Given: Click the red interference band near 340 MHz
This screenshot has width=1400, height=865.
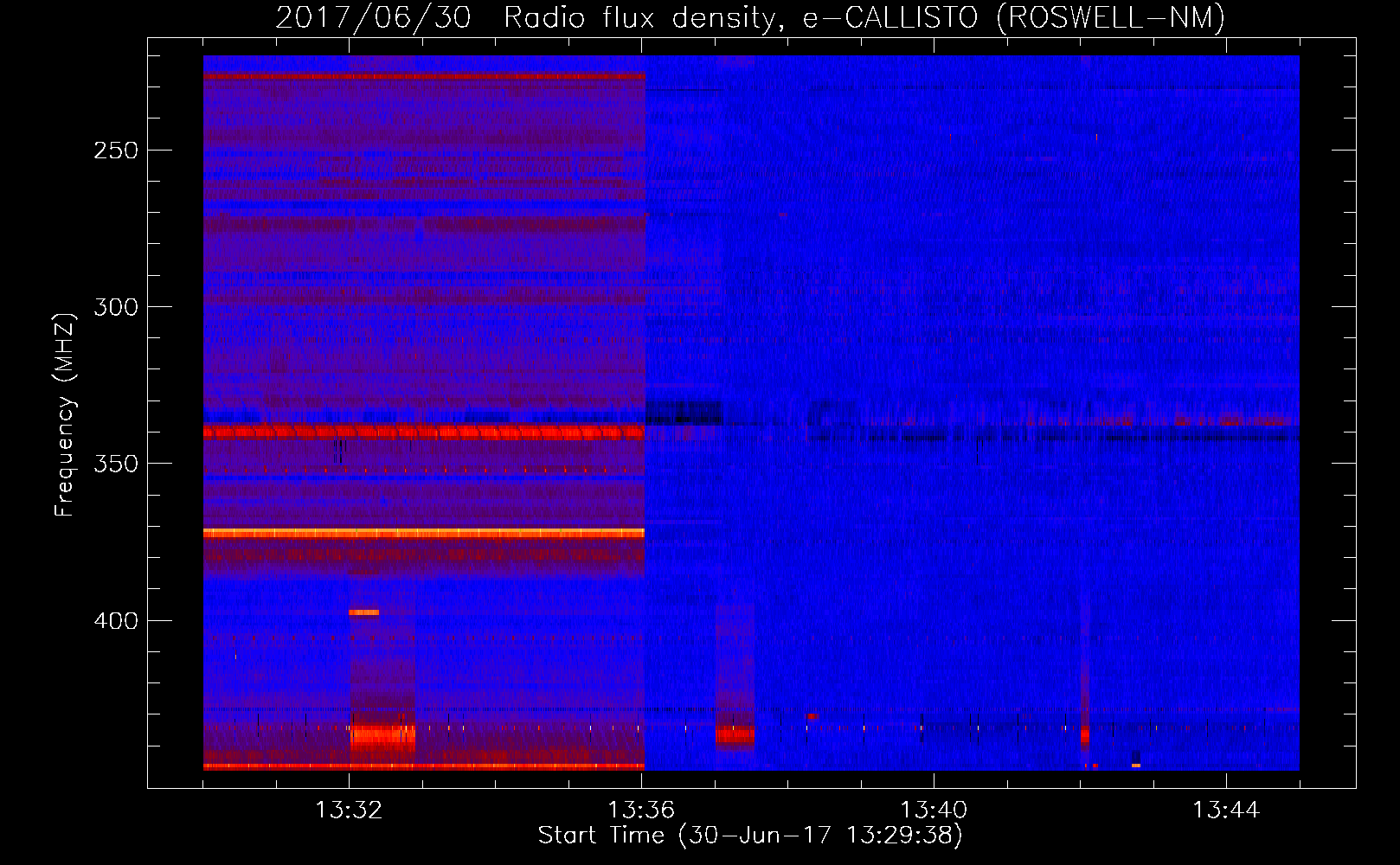Looking at the screenshot, I should [424, 431].
